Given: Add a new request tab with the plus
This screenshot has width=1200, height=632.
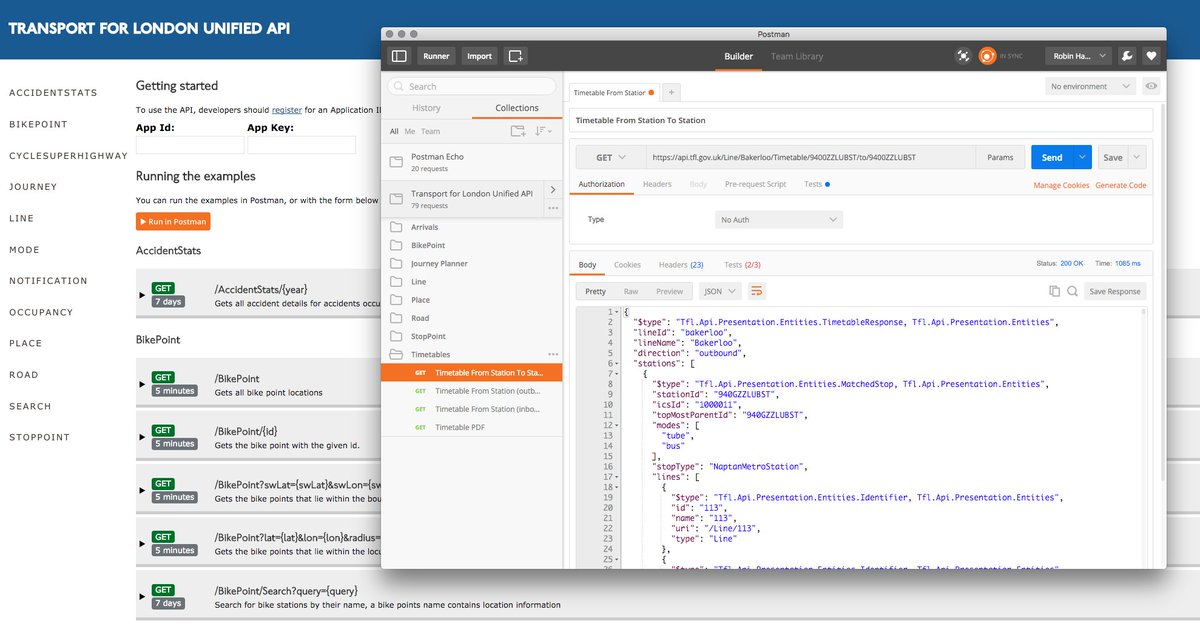Looking at the screenshot, I should [x=671, y=92].
